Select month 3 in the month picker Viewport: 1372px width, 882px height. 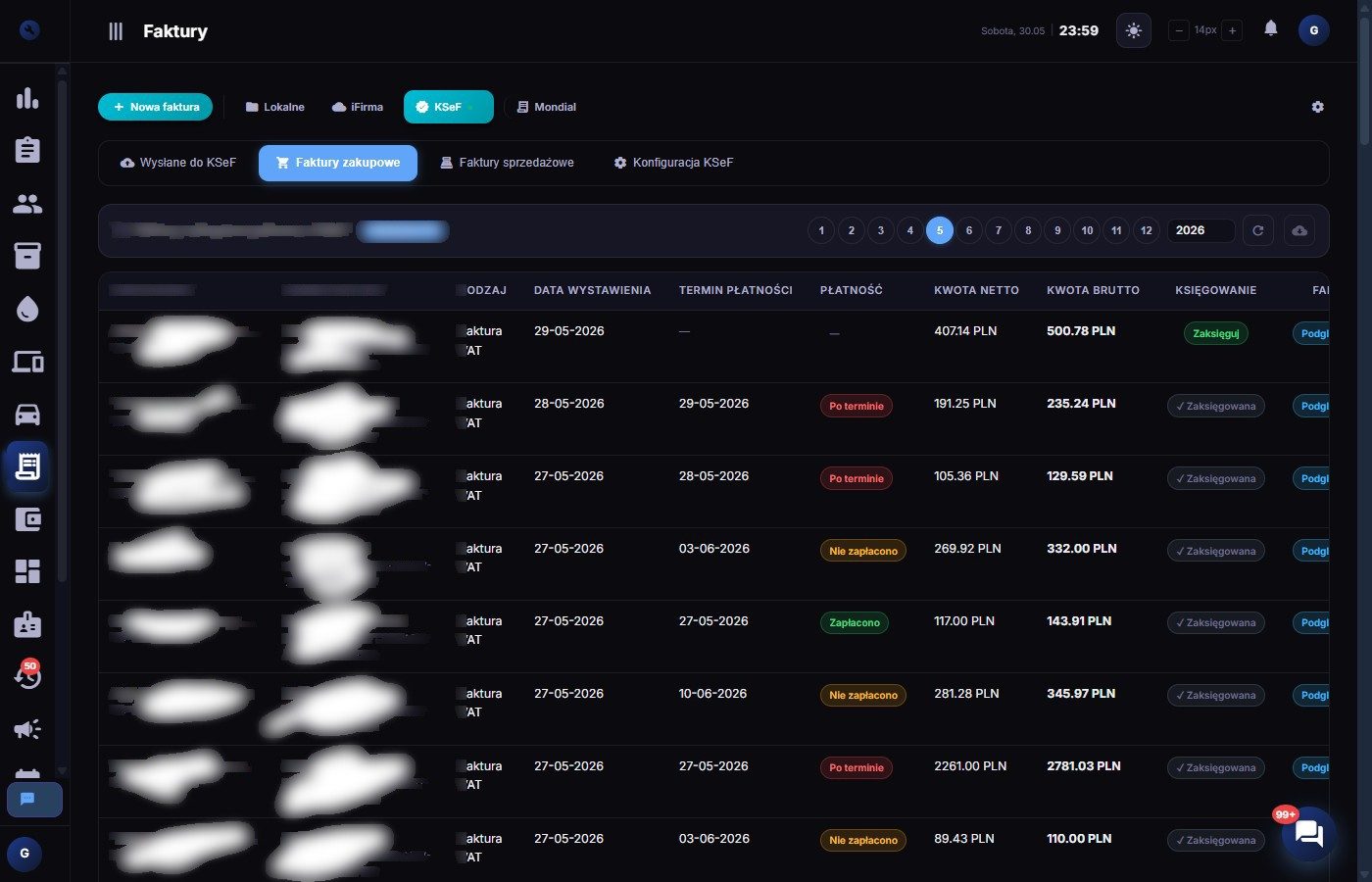coord(880,230)
